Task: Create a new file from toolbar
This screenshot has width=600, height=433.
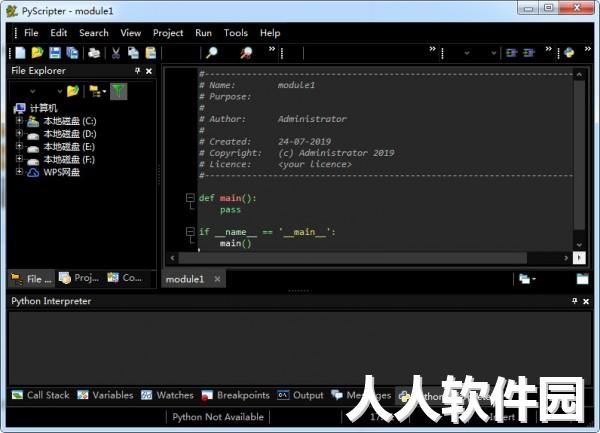Action: [x=20, y=53]
